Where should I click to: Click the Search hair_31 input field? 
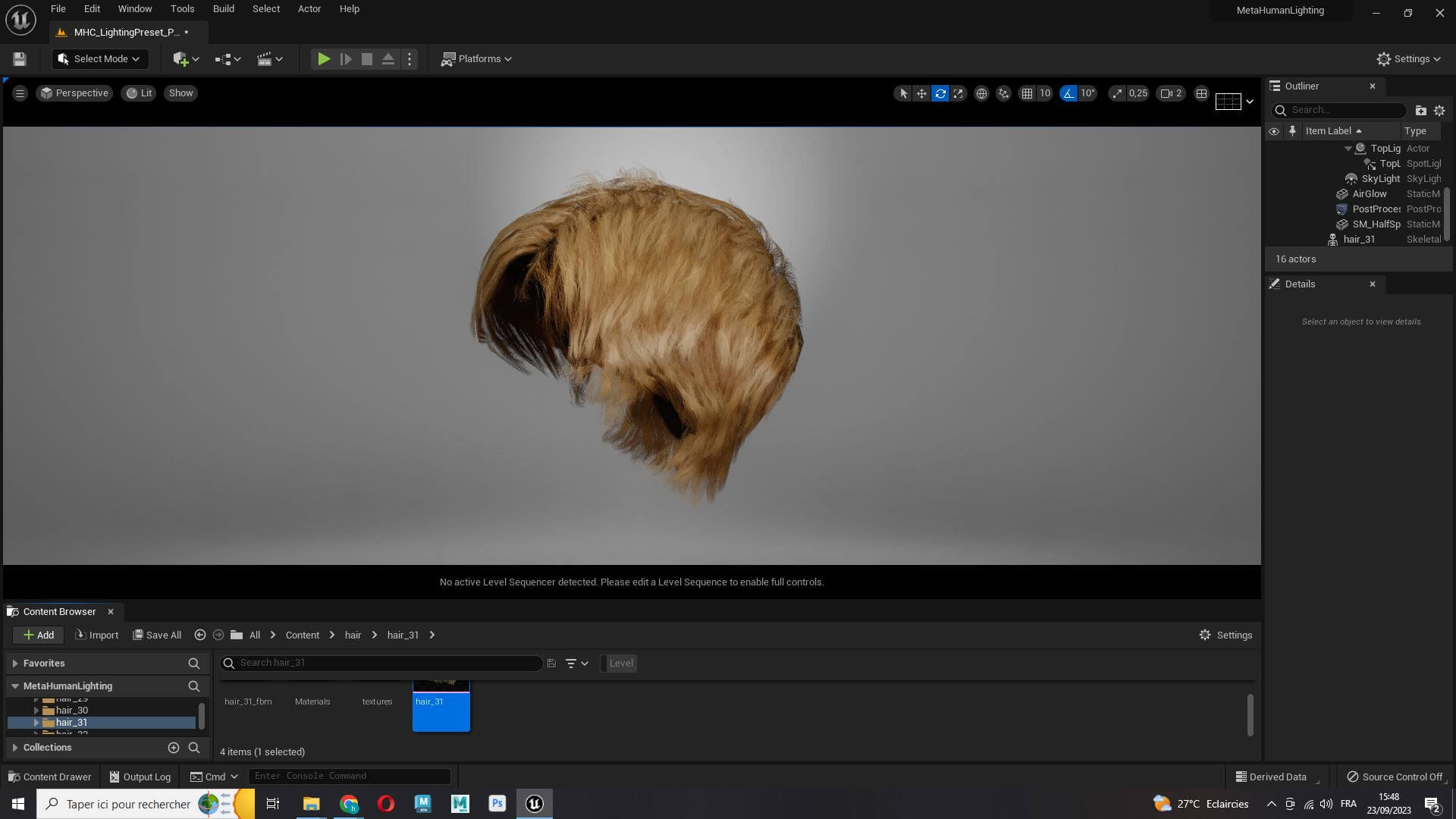387,664
